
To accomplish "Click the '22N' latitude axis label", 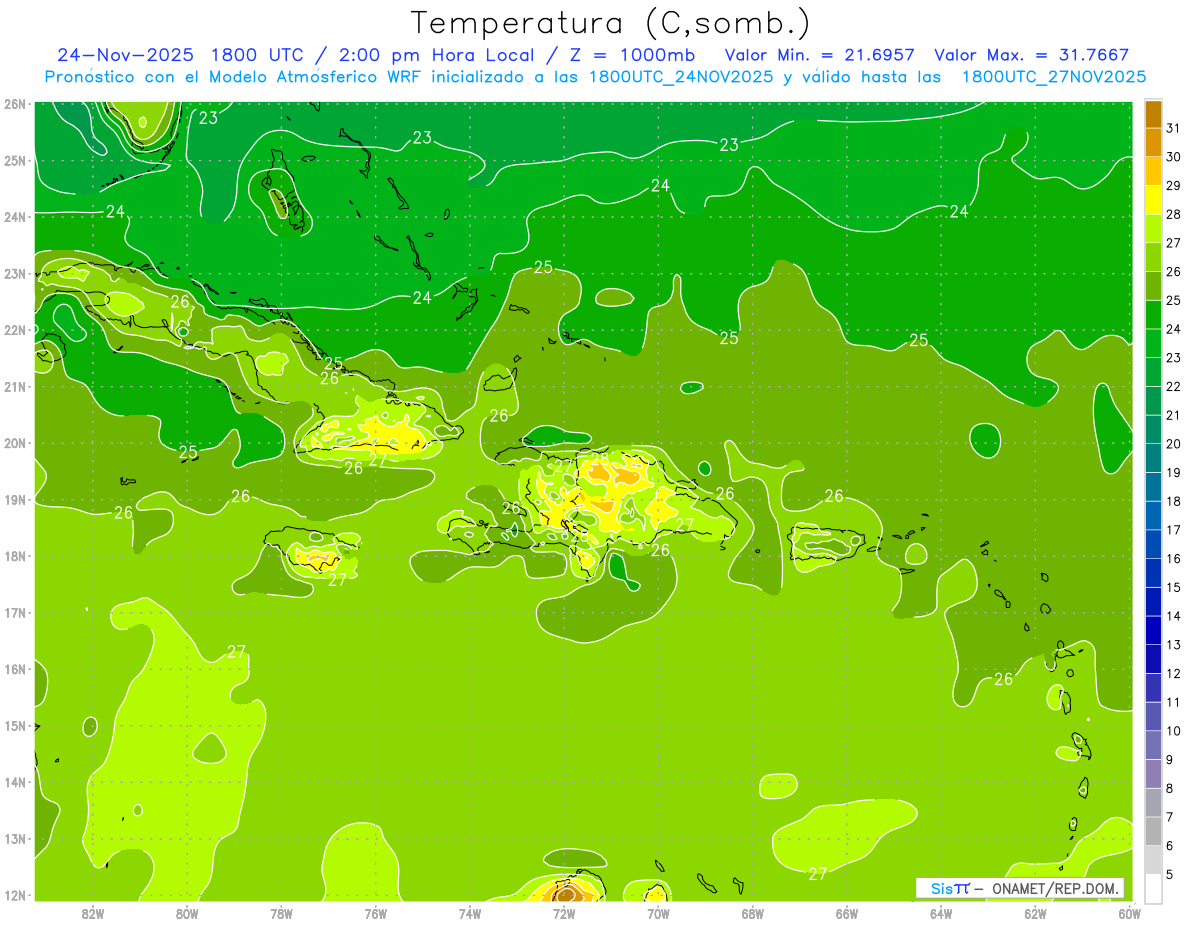I will click(x=15, y=330).
